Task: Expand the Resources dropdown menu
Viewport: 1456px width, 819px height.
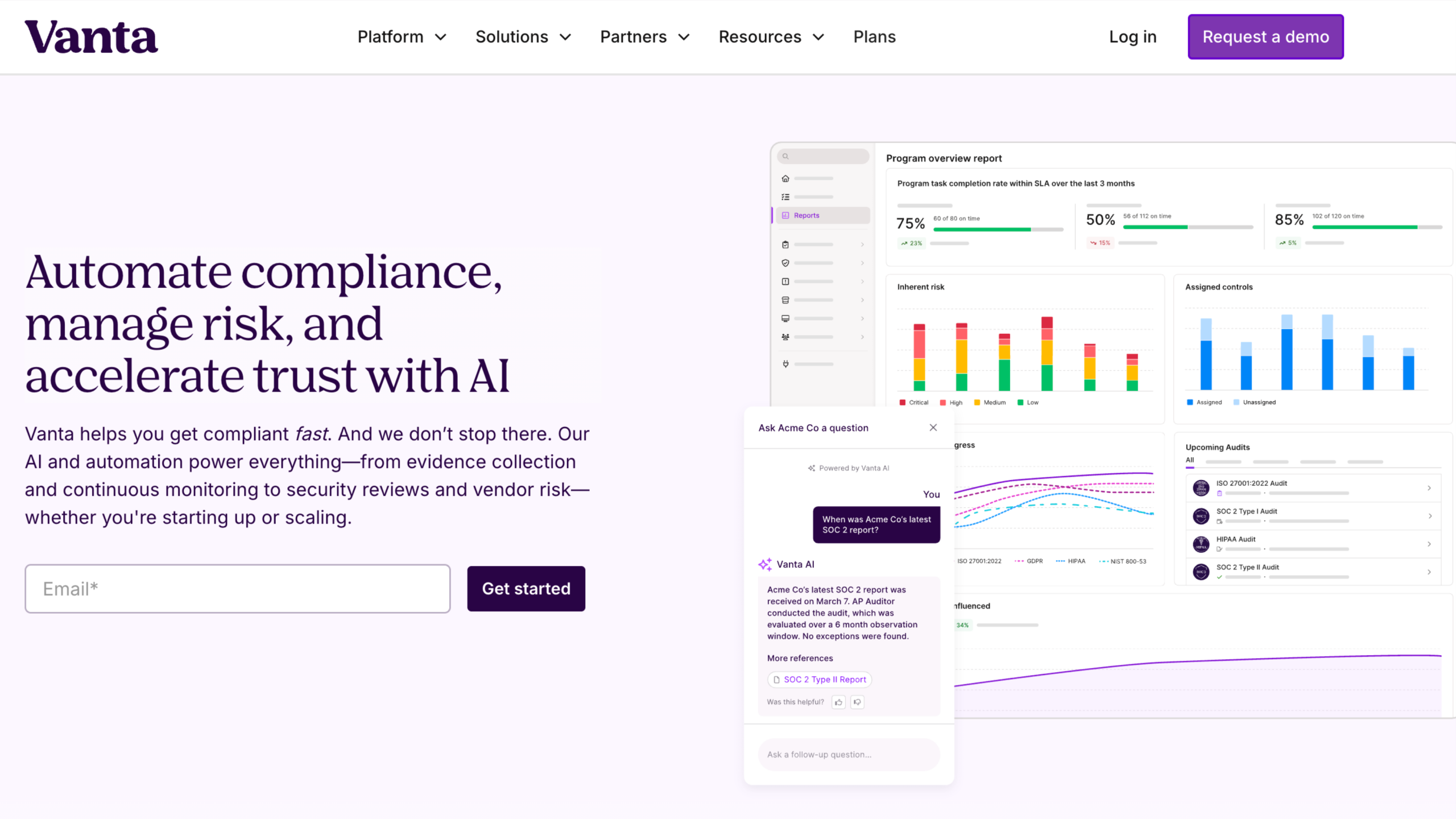Action: 771,37
